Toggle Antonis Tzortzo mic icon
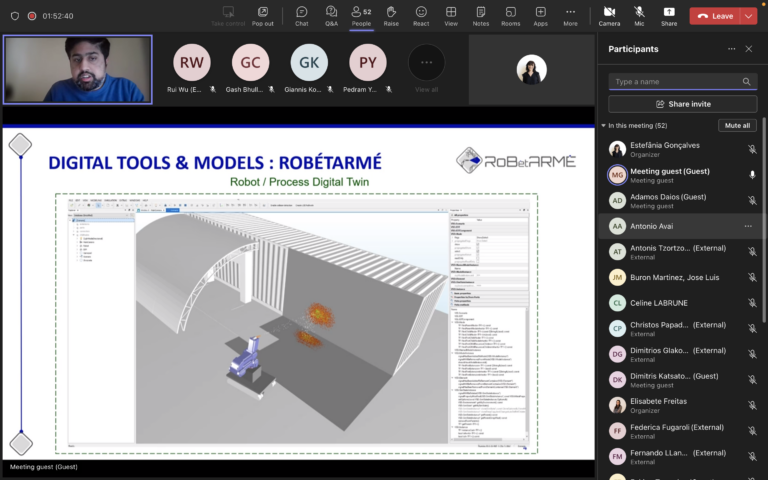 point(752,252)
